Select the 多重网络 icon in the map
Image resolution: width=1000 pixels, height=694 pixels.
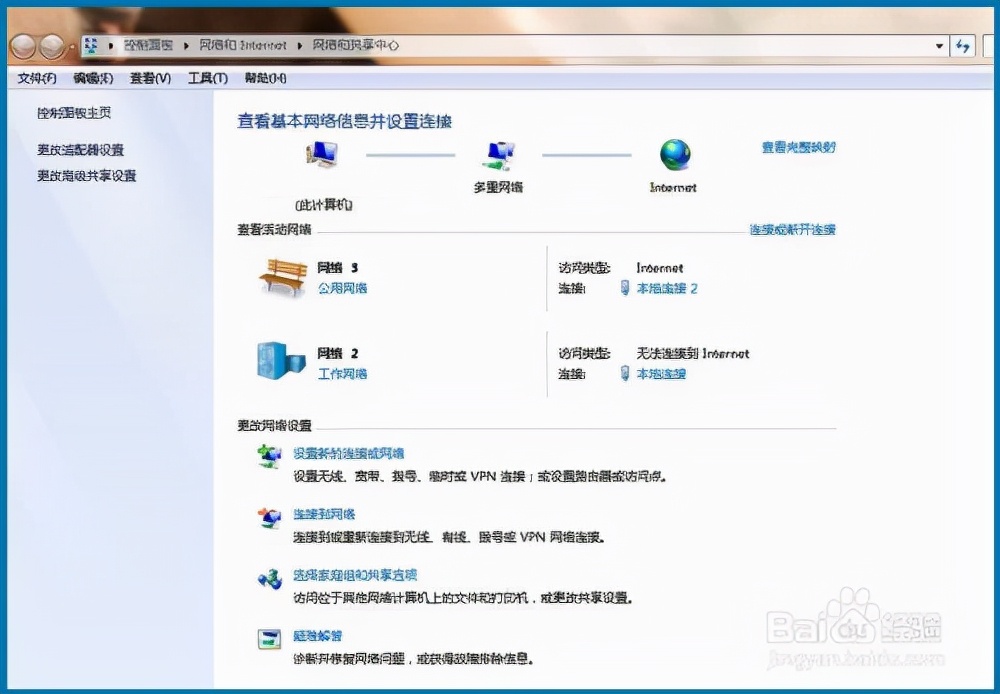tap(498, 155)
